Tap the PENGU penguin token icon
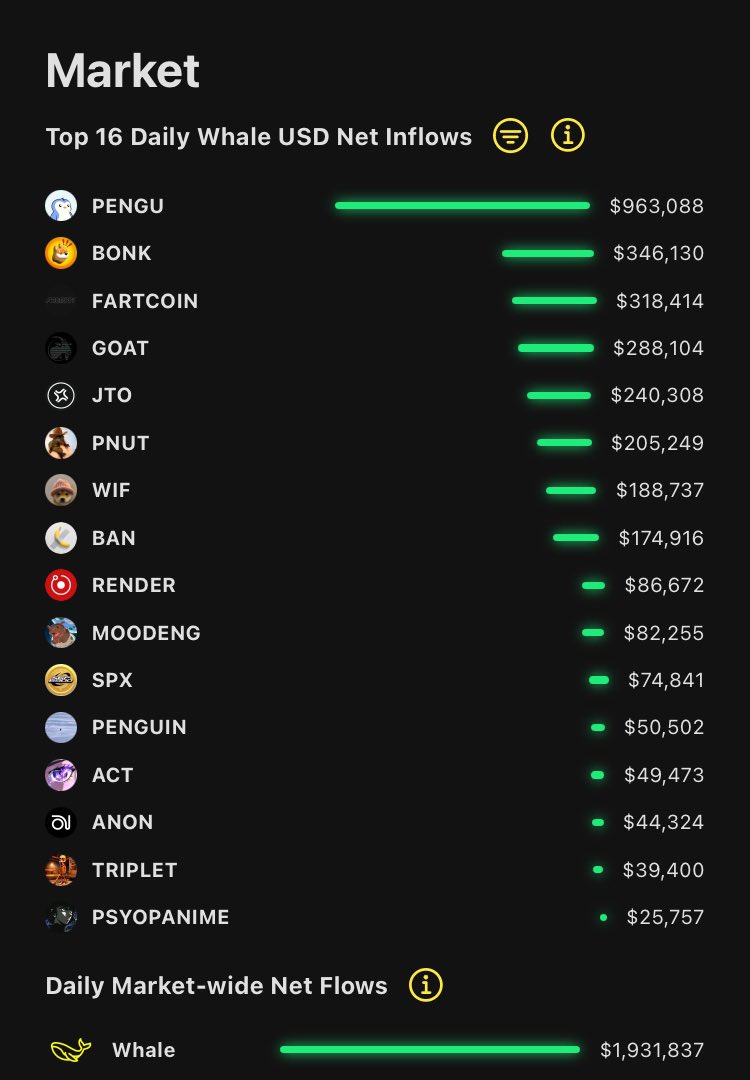The width and height of the screenshot is (750, 1080). click(x=61, y=206)
